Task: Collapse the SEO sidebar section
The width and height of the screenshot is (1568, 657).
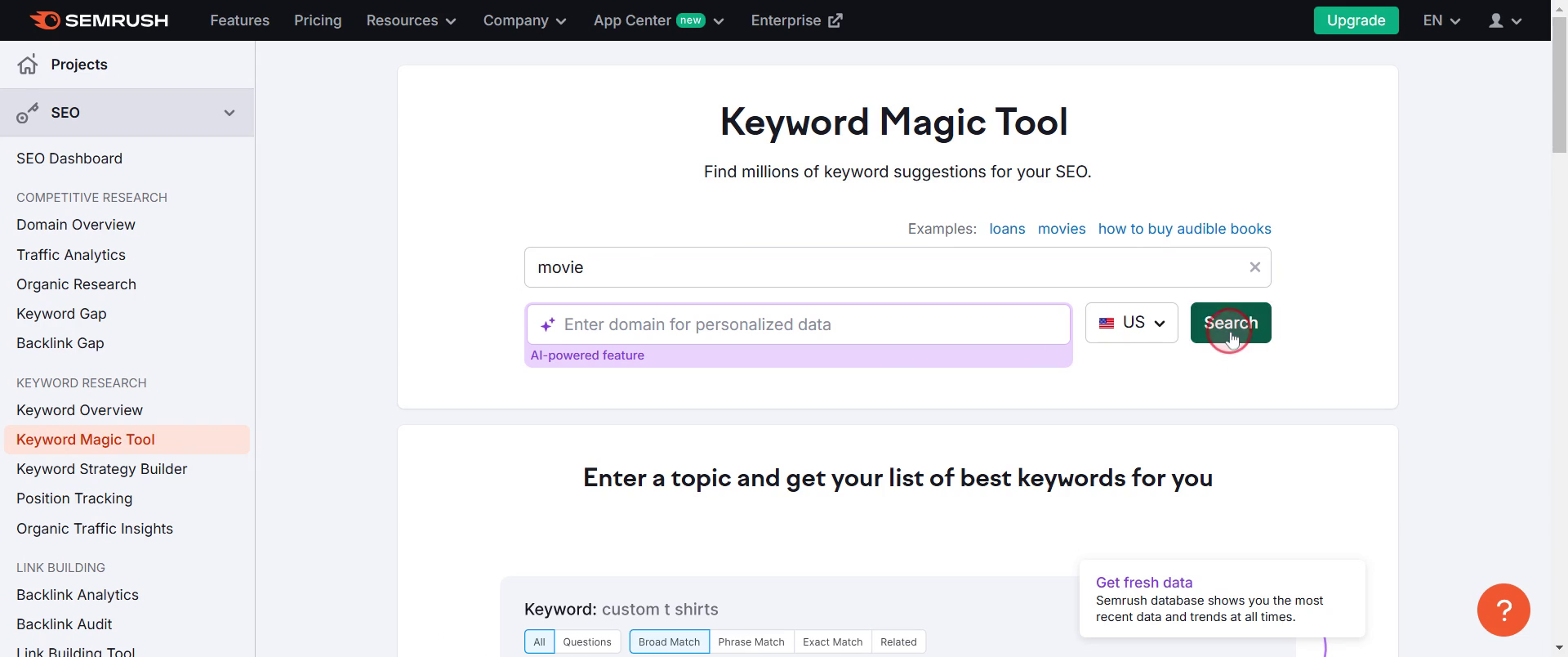Action: click(x=229, y=113)
